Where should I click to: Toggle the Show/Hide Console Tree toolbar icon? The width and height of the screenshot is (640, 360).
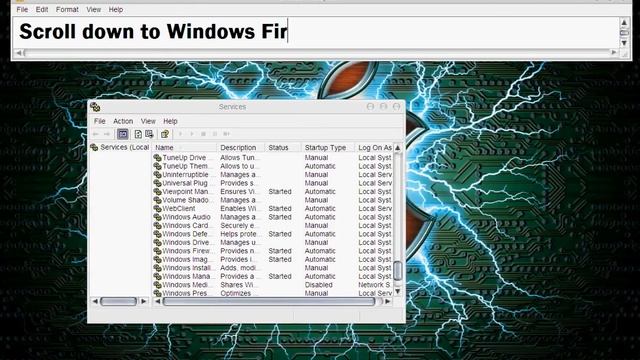[122, 134]
